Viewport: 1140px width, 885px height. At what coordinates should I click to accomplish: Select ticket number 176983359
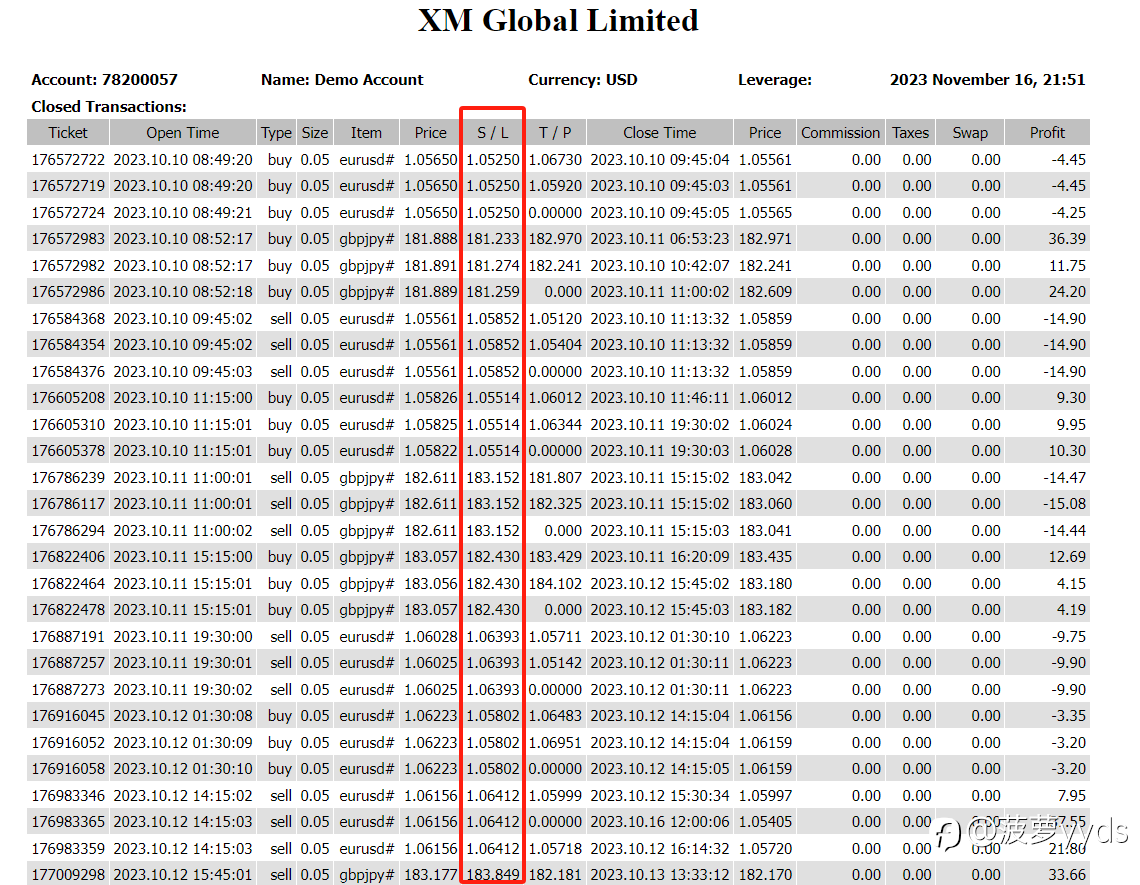click(x=68, y=849)
